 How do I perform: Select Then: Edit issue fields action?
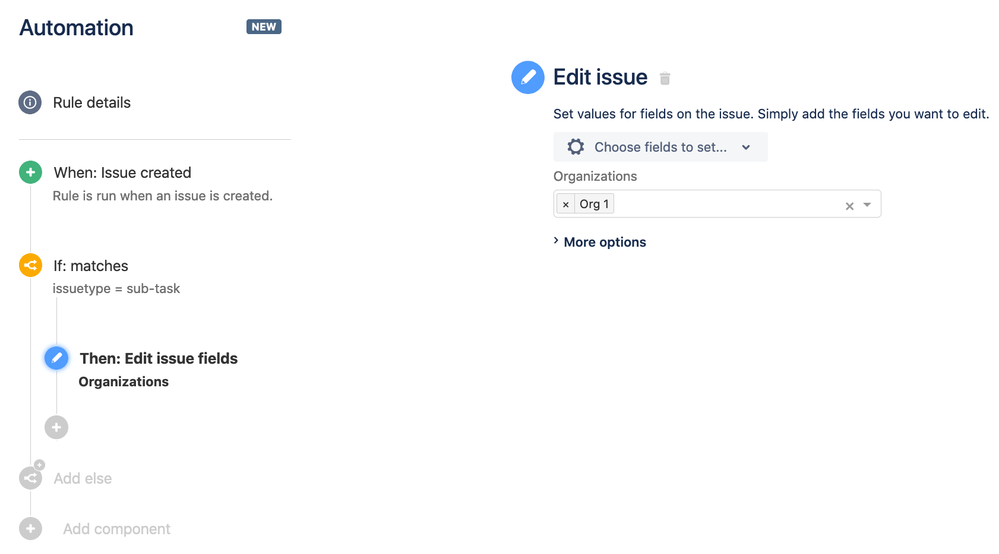159,359
